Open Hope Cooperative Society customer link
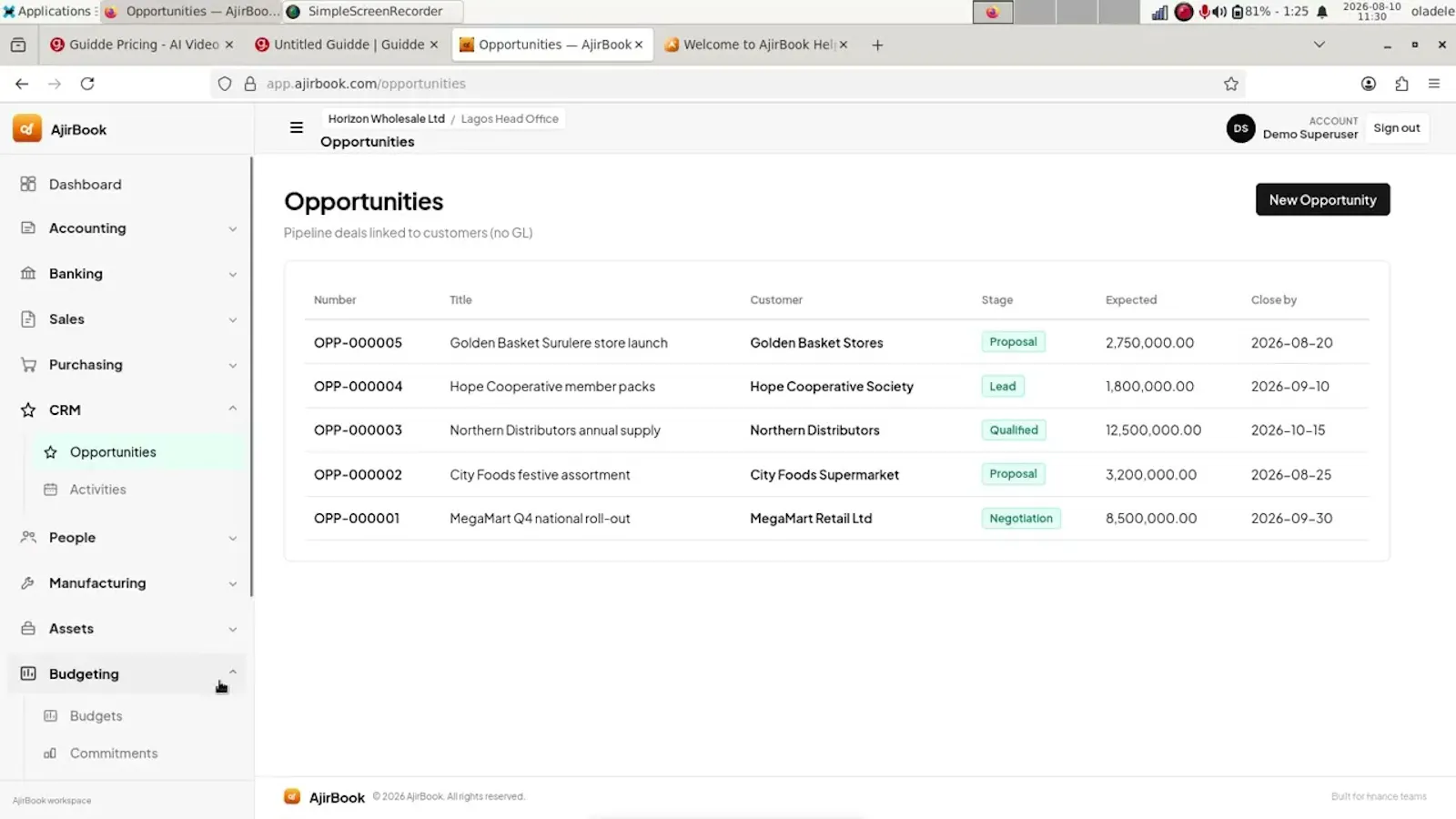Screen dimensions: 1456x819 tap(832, 387)
